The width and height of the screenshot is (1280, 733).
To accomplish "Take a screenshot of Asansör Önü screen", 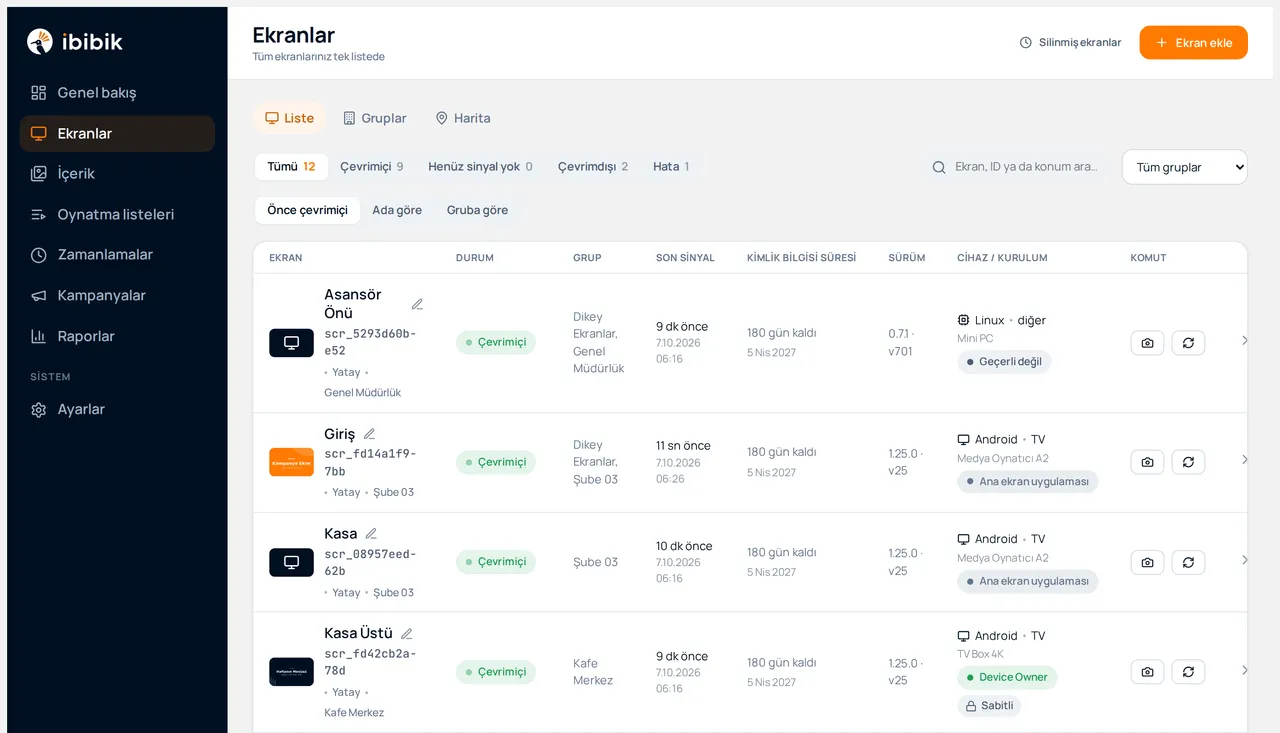I will coord(1147,343).
